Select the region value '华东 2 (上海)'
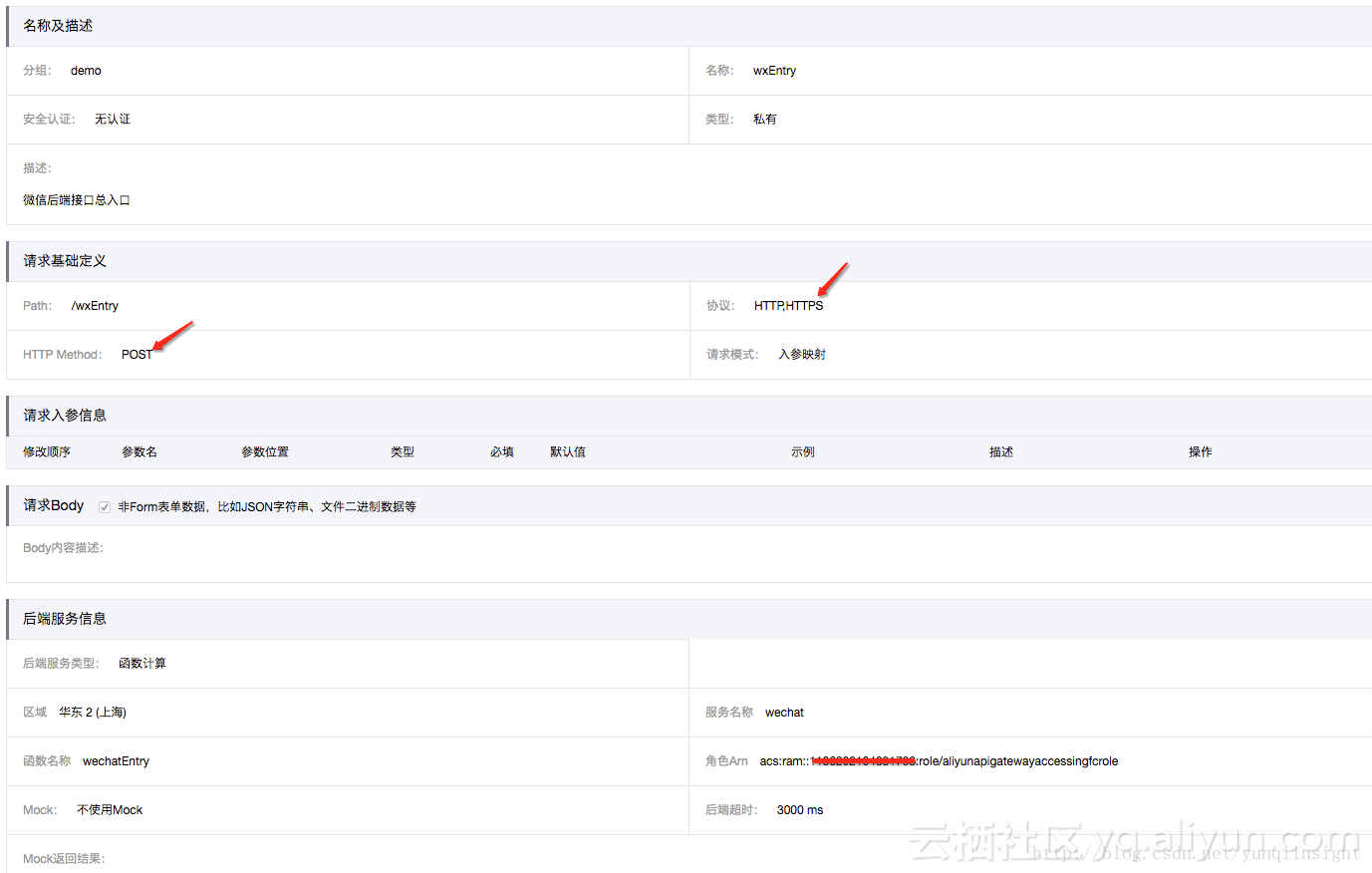Image resolution: width=1372 pixels, height=873 pixels. pos(93,713)
